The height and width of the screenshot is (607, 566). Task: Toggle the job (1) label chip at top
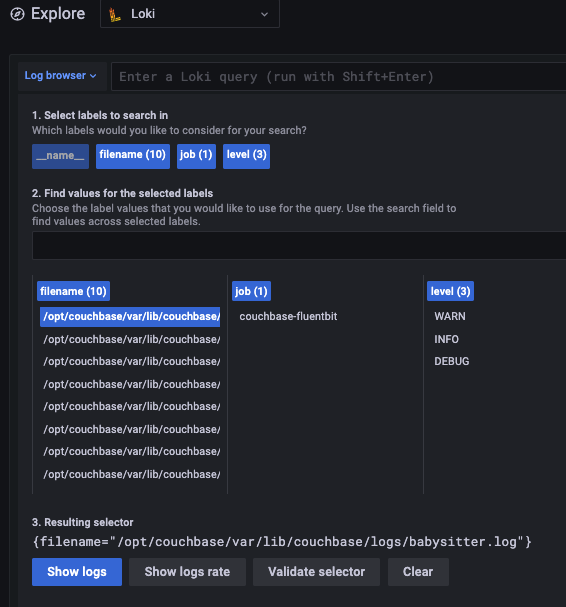[x=196, y=156]
